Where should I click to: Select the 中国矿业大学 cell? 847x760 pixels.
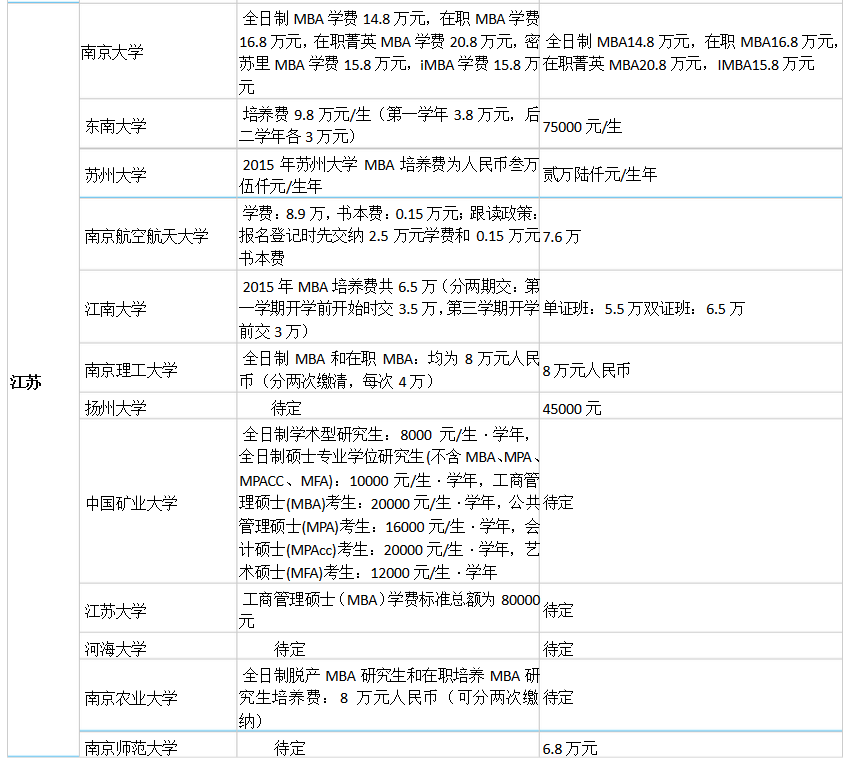(x=158, y=501)
